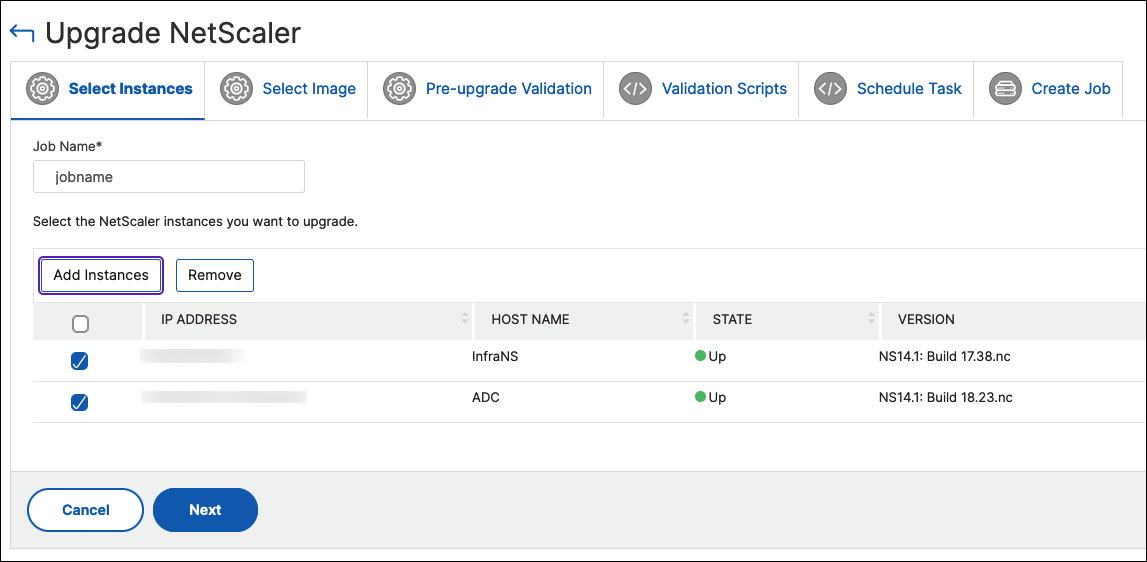Click the Up state text for ADC
Screen dimensions: 1147x562
(718, 398)
